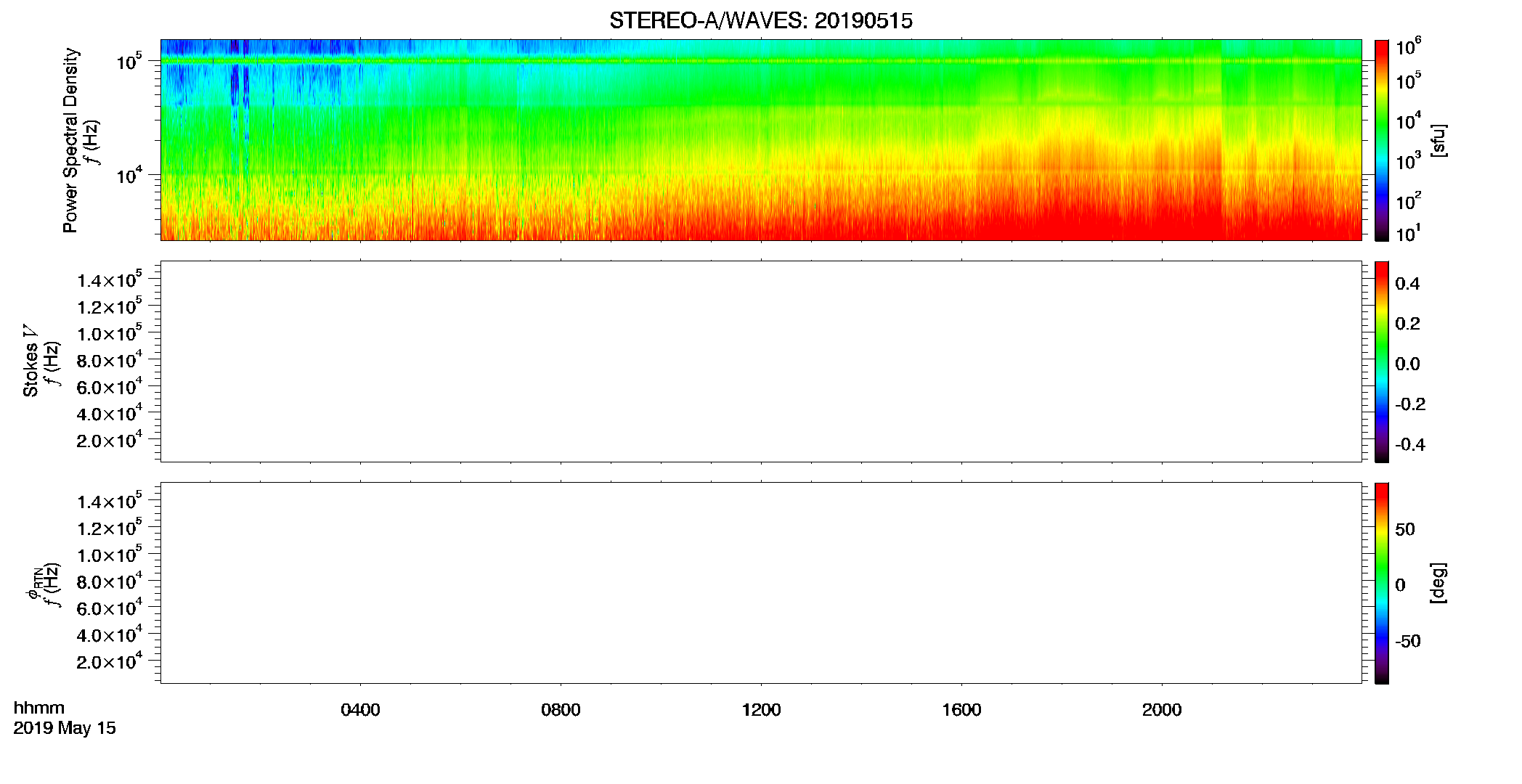Viewport: 1522px width, 784px height.
Task: Click the -50 tick on degree color bar
Action: 1407,641
